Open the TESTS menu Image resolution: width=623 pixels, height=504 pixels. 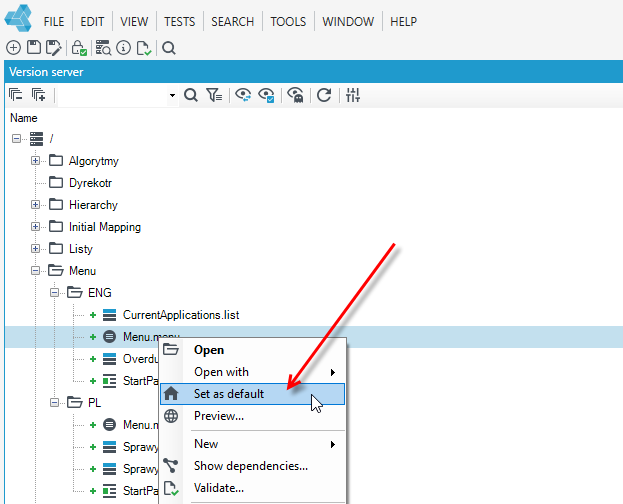[180, 21]
